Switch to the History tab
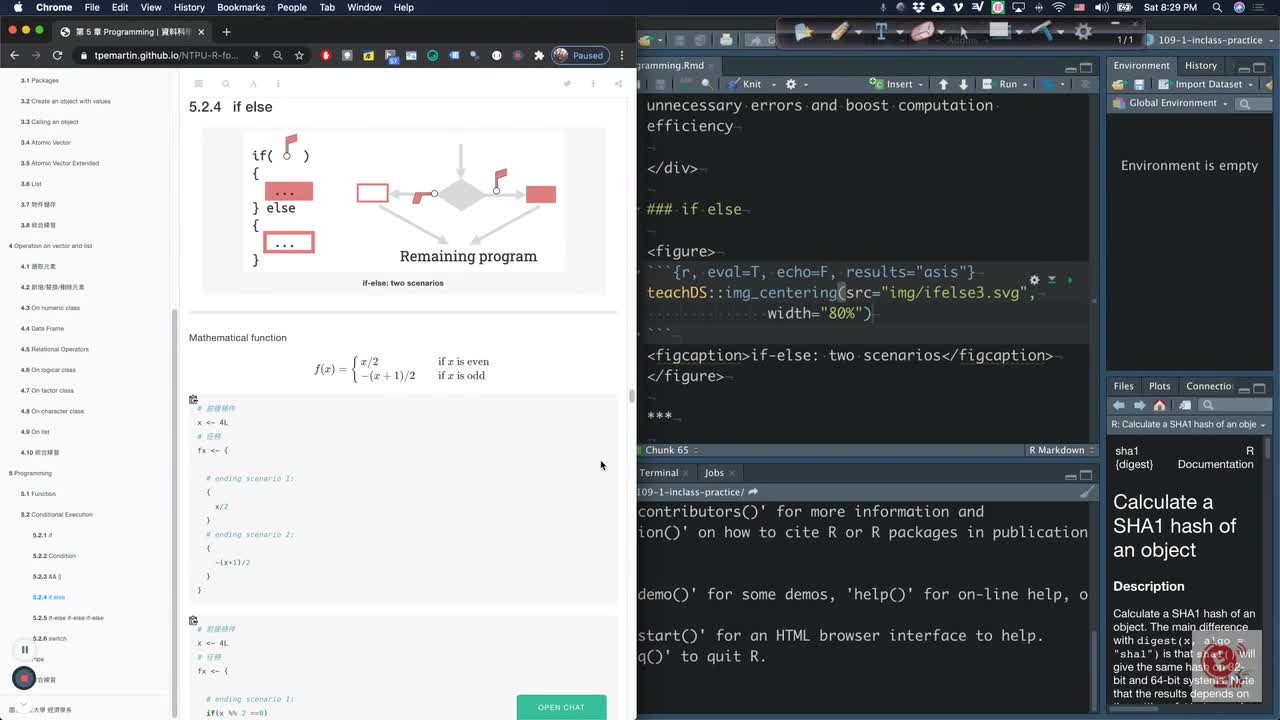This screenshot has width=1280, height=720. [x=1201, y=65]
